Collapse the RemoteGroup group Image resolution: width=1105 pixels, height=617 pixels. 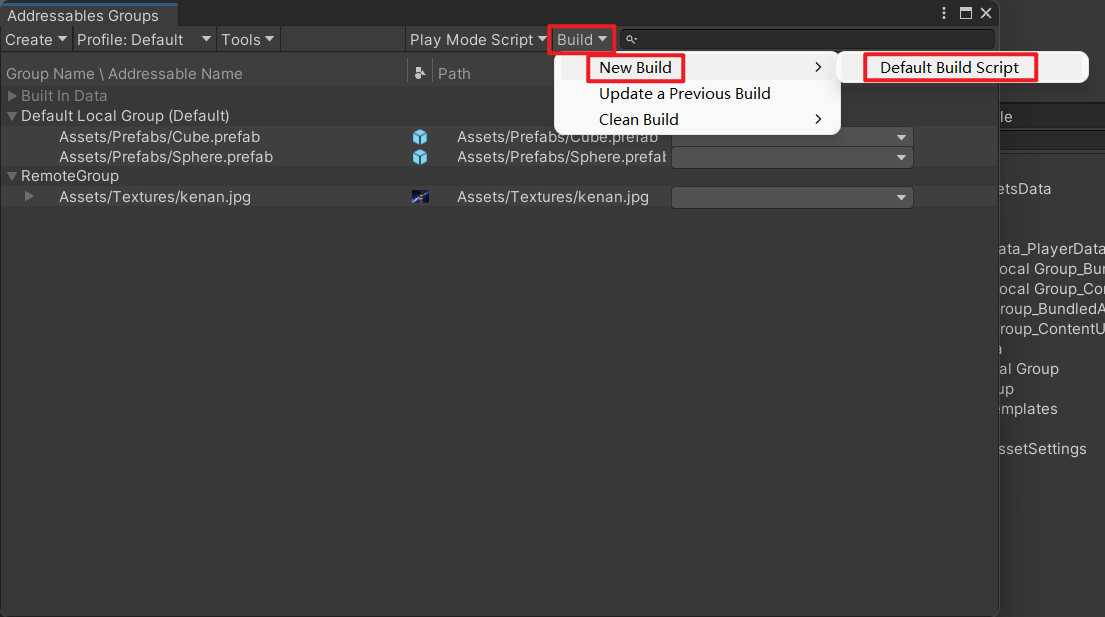coord(12,176)
